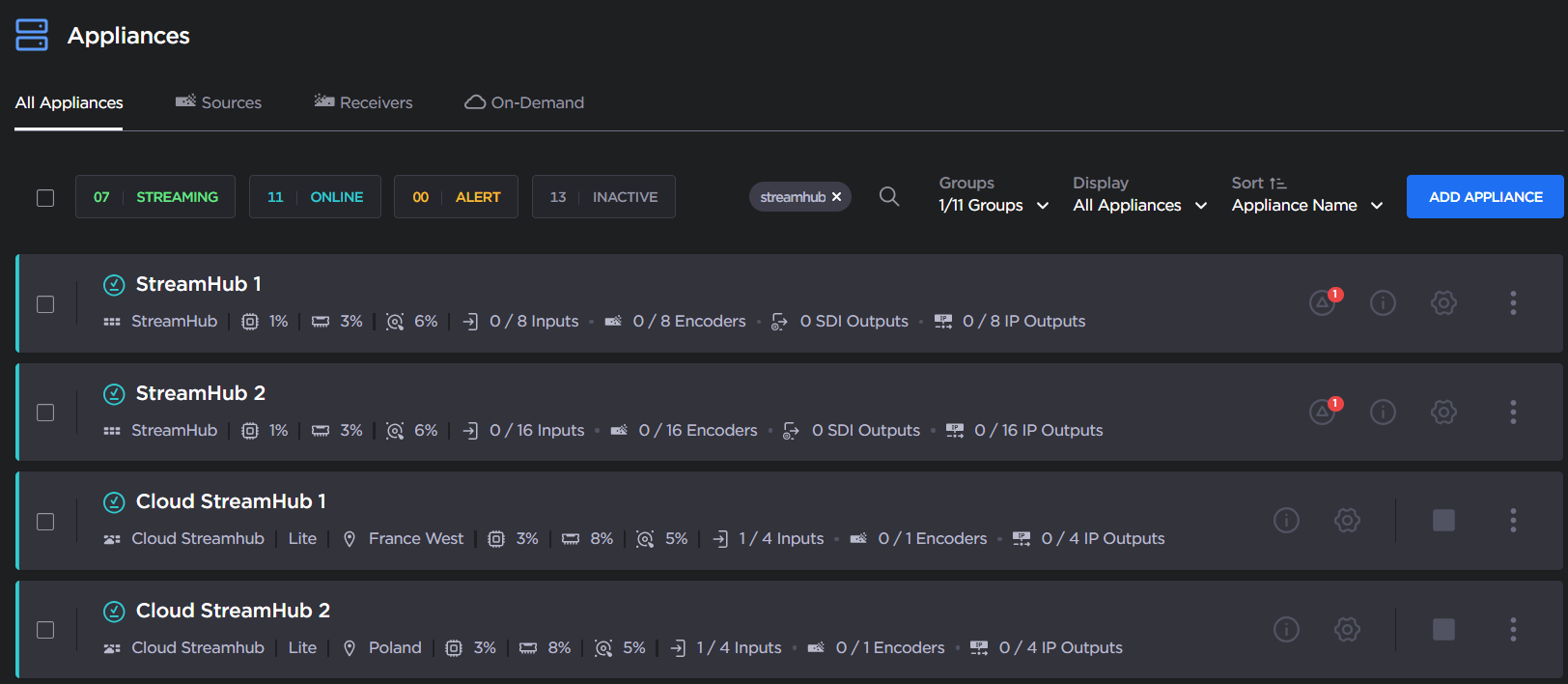Open the Display All Appliances dropdown
Screen dimensions: 1568x684
point(1139,205)
